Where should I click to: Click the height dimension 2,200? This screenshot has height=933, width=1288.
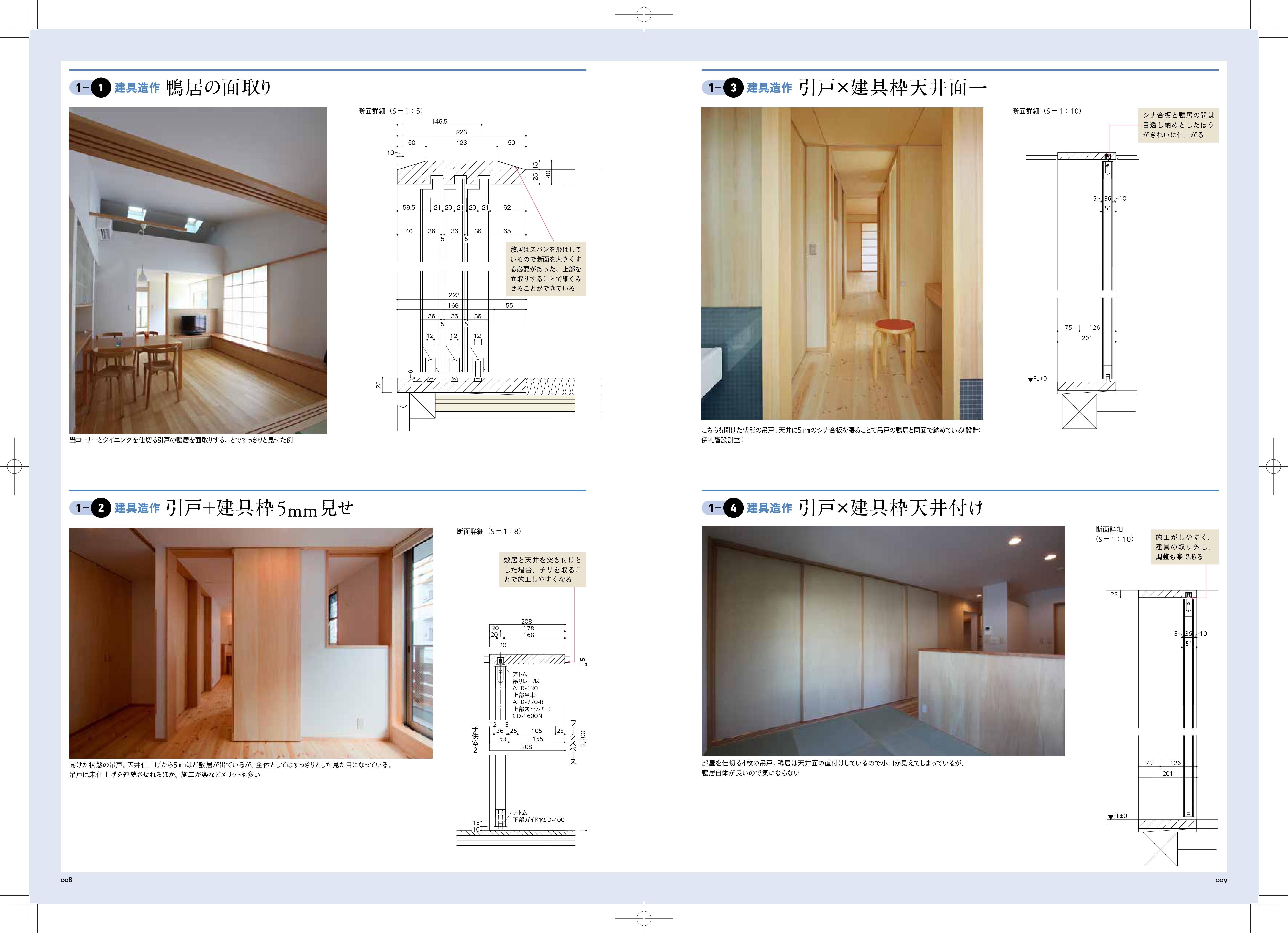tap(583, 739)
